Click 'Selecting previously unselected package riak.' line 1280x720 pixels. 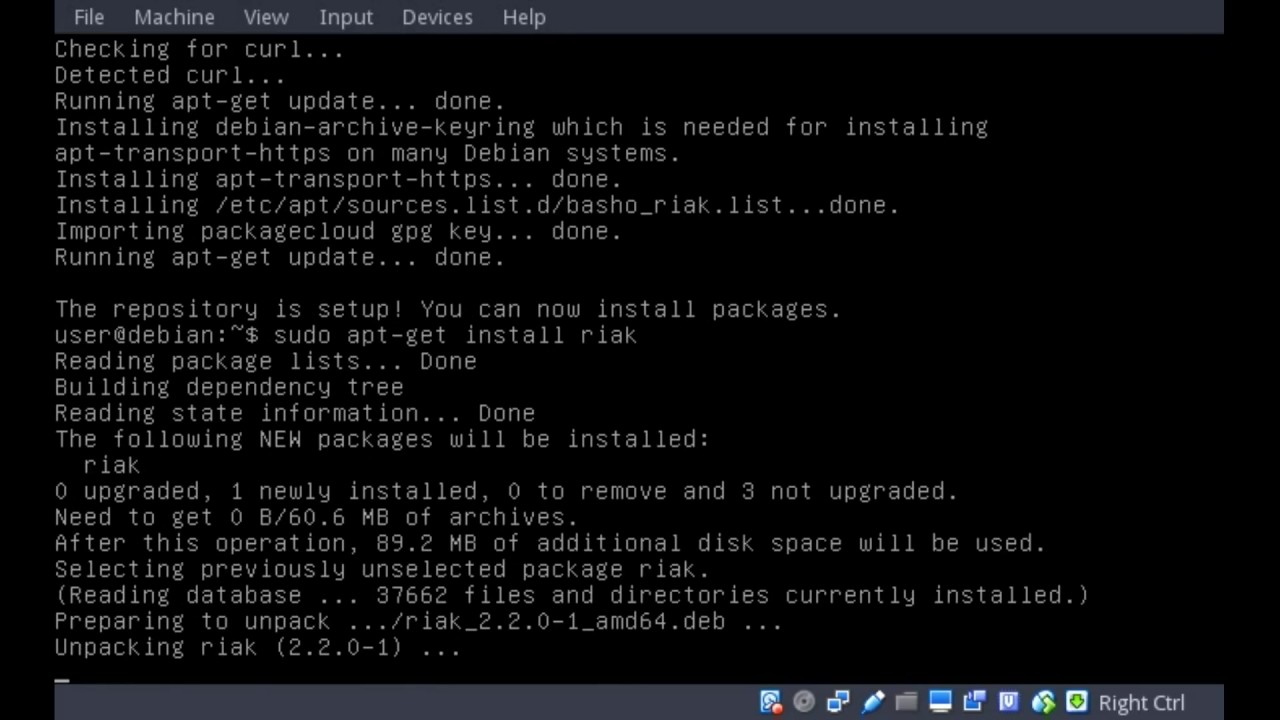click(x=382, y=569)
